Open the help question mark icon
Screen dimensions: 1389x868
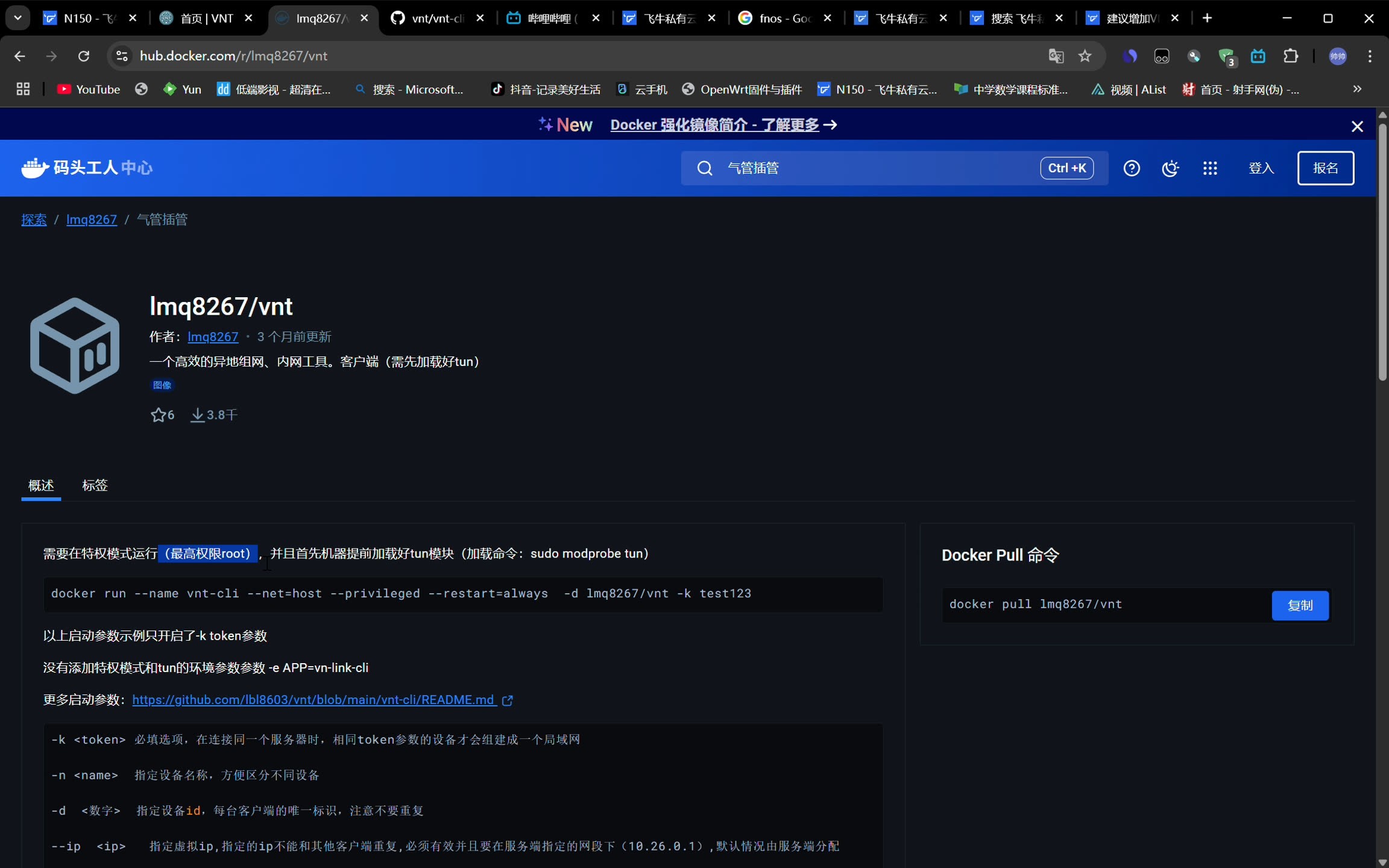point(1132,168)
